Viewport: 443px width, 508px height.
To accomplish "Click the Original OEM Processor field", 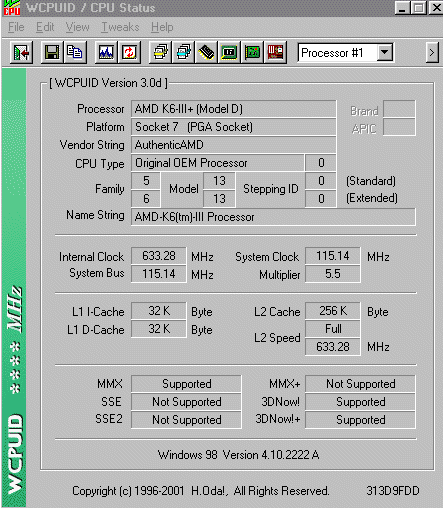I will click(217, 163).
